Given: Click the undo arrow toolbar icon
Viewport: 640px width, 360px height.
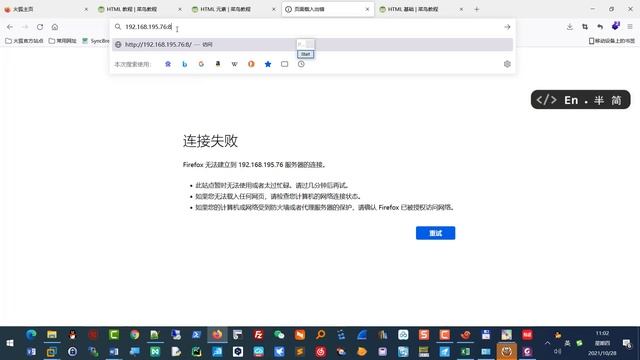Looking at the screenshot, I should pos(600,27).
